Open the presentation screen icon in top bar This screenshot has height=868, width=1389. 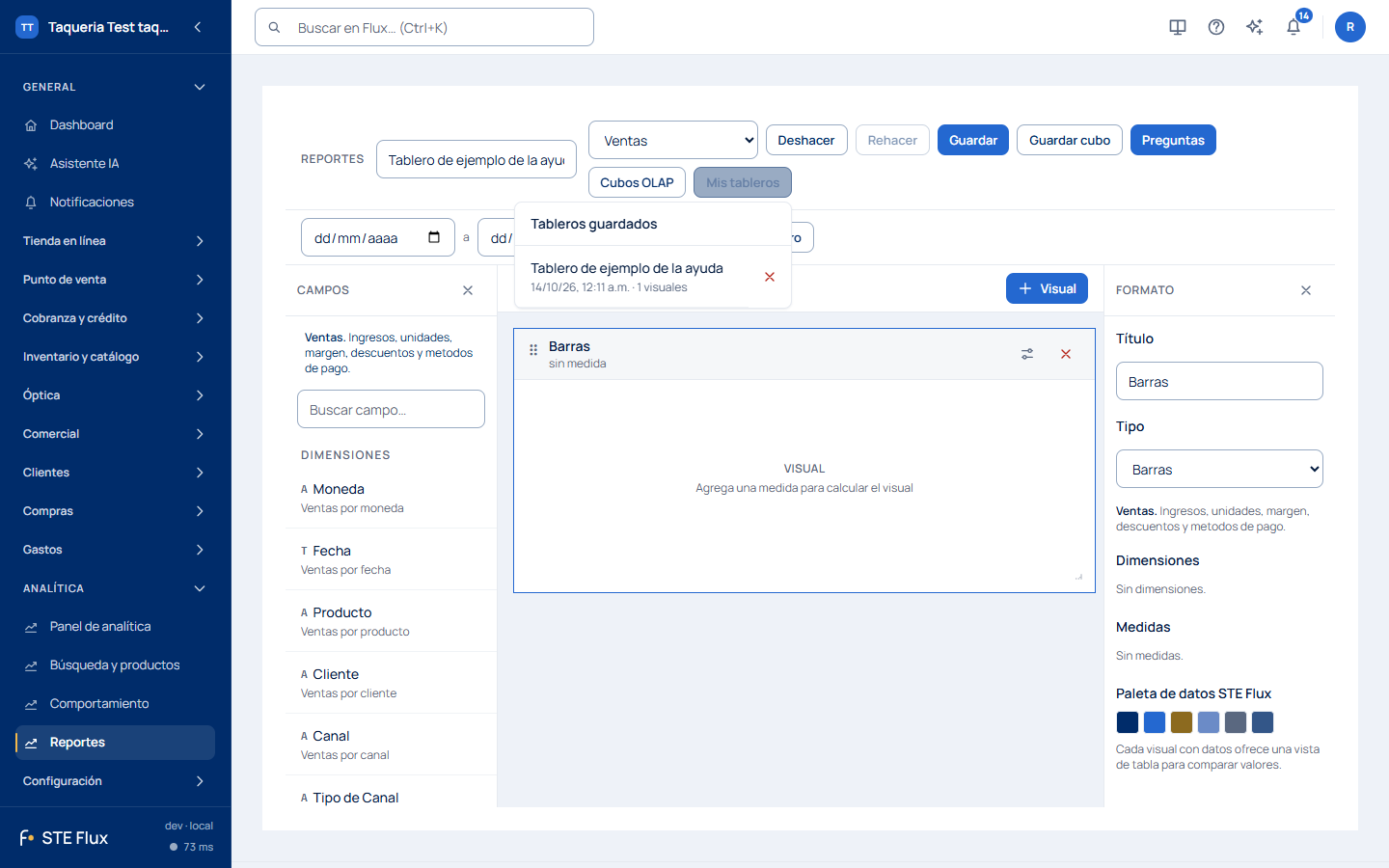1178,27
